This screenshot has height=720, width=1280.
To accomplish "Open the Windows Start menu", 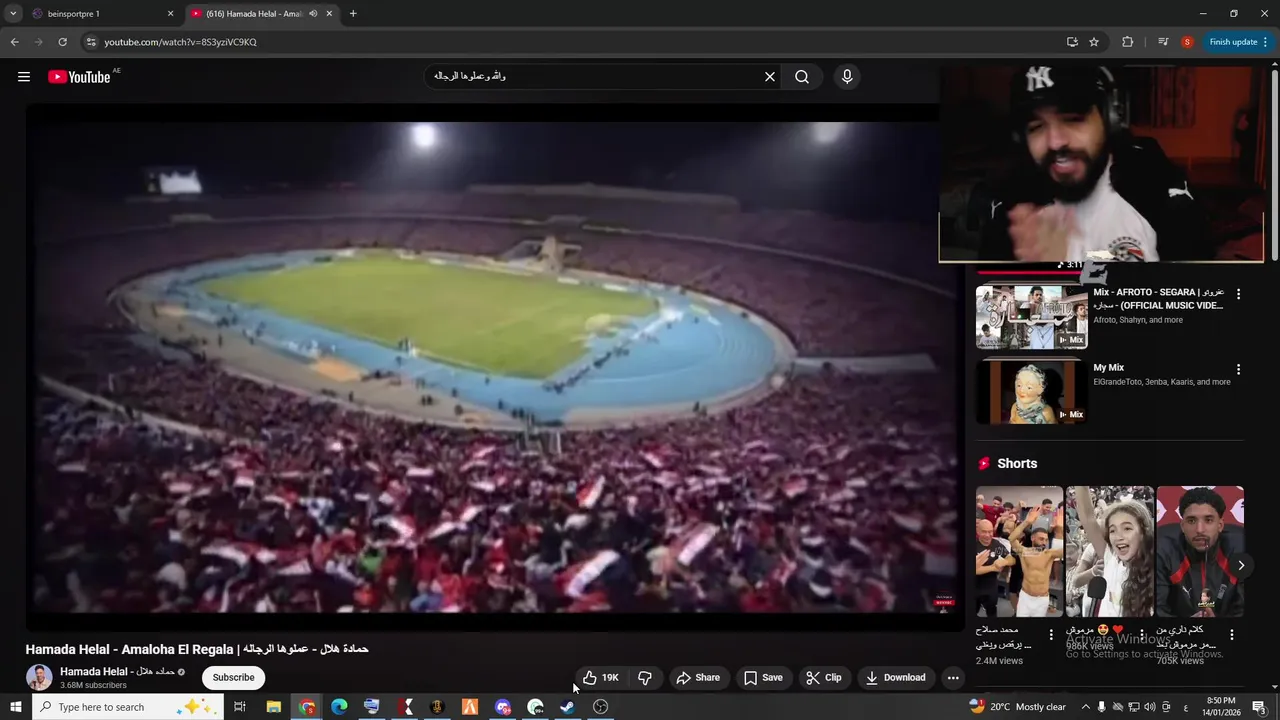I will 15,707.
